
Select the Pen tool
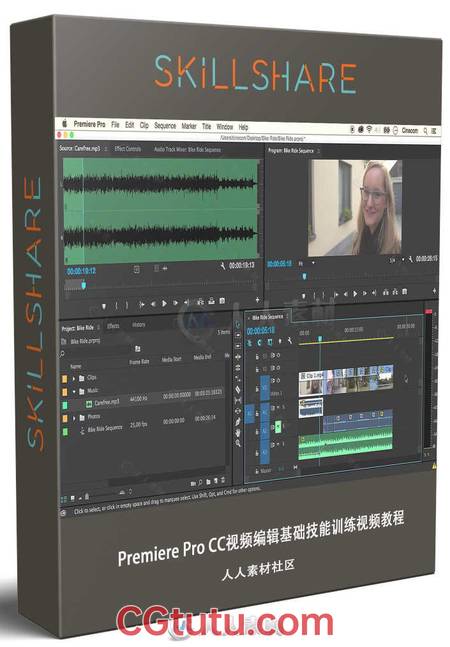(x=238, y=422)
